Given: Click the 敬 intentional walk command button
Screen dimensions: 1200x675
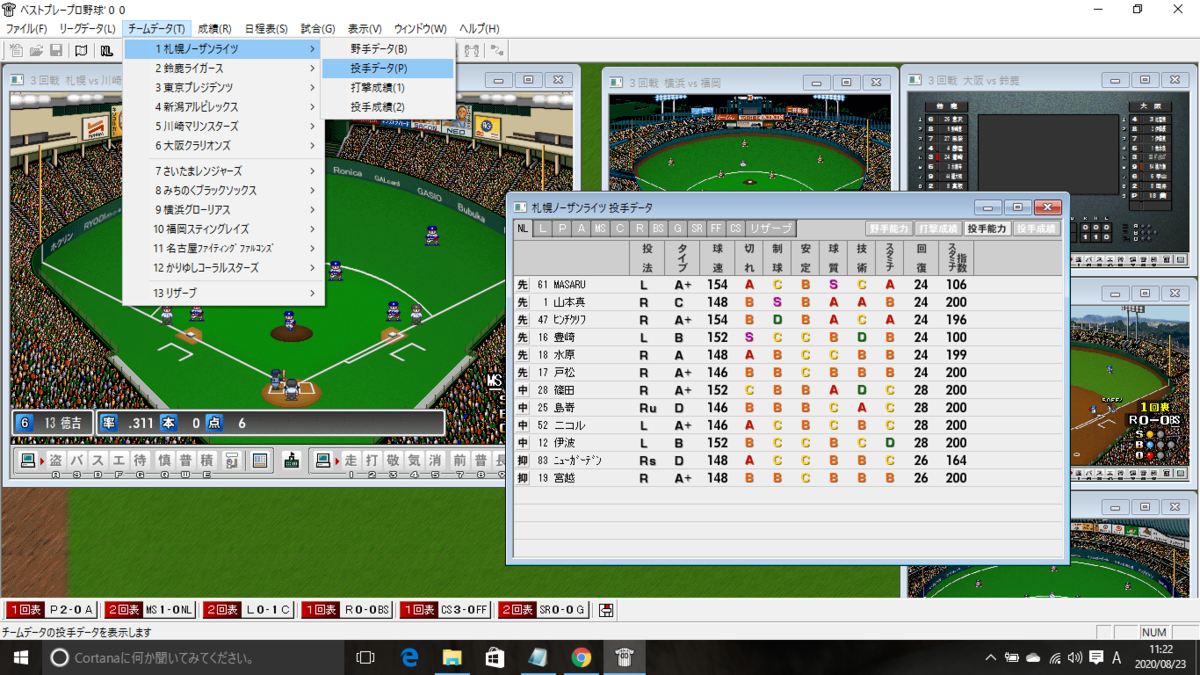Looking at the screenshot, I should click(392, 460).
